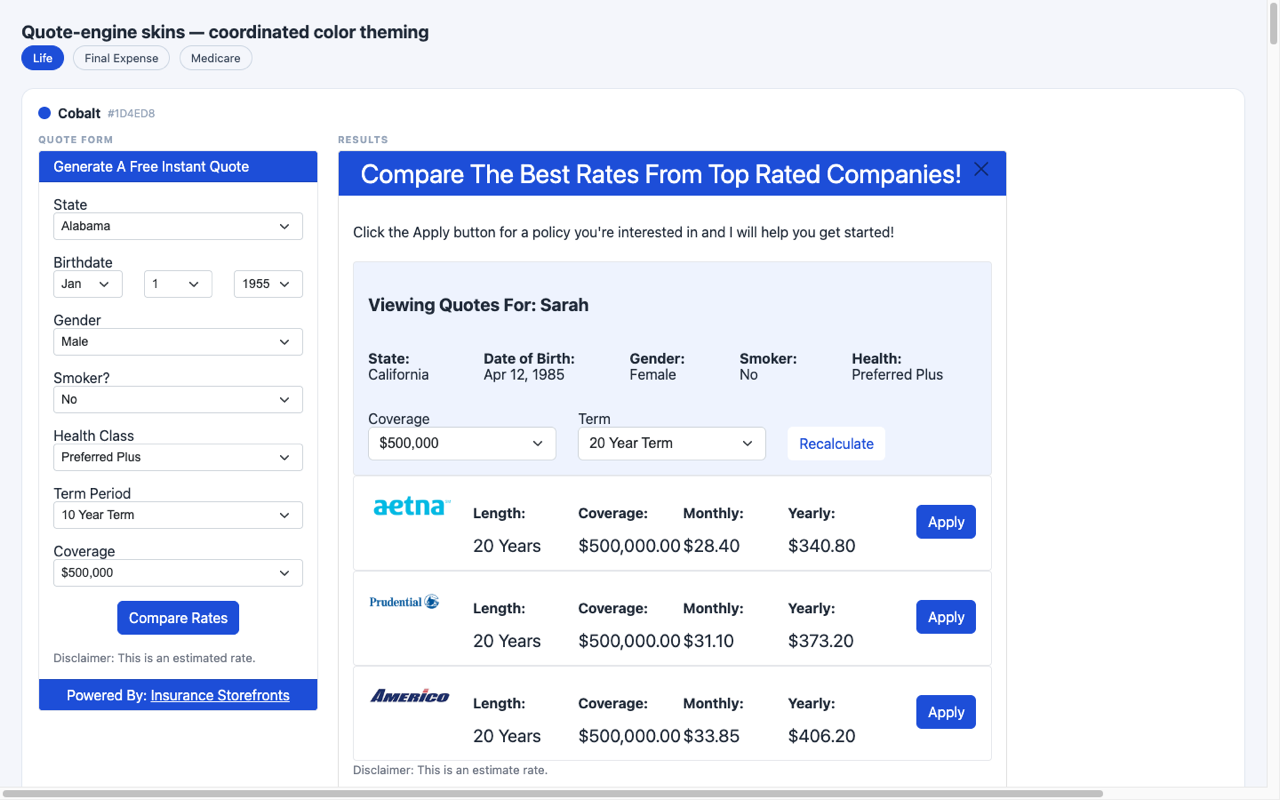
Task: Click the Cobalt blue color dot
Action: click(45, 113)
